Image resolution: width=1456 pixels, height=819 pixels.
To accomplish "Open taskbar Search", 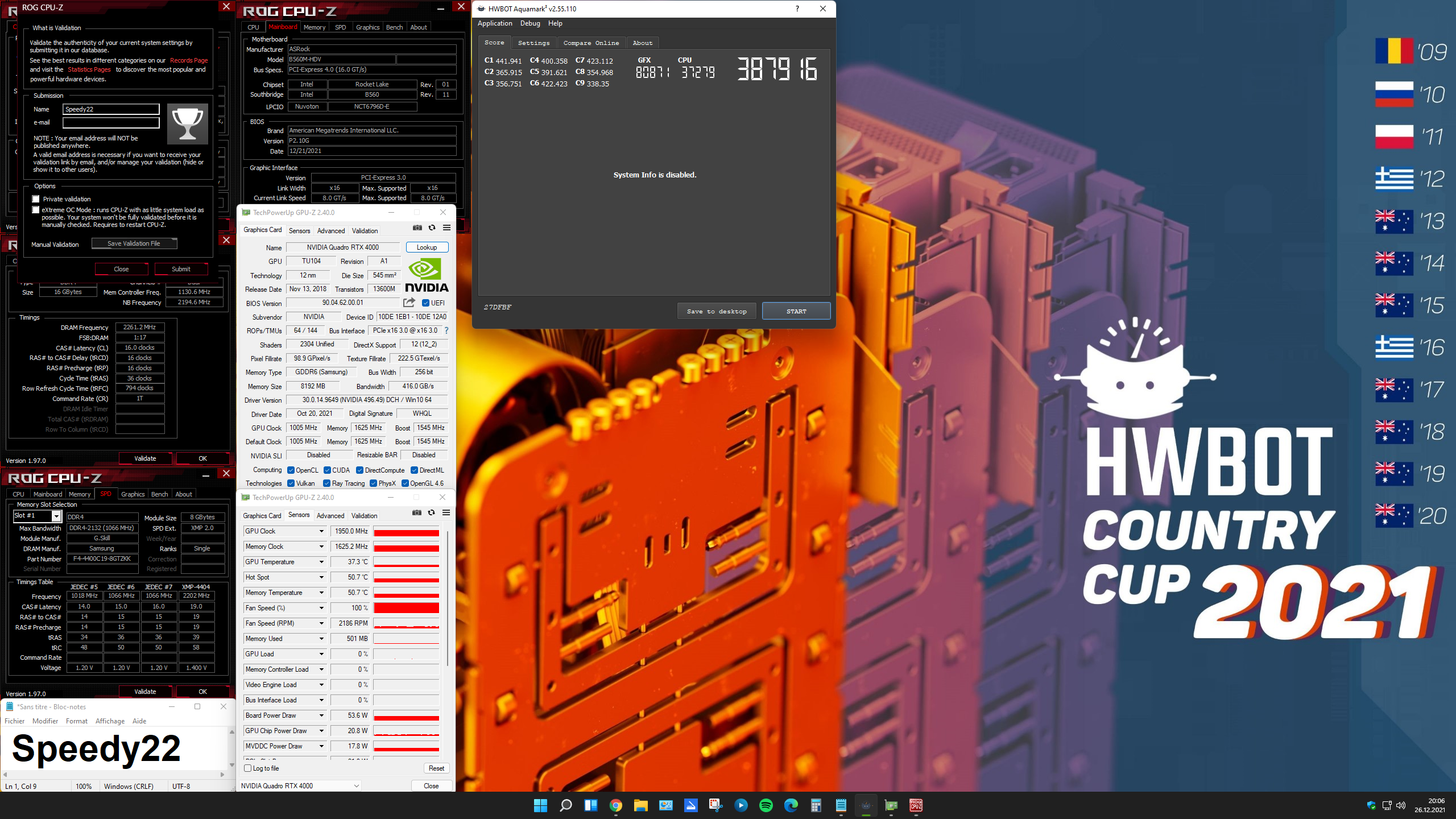I will coord(566,805).
